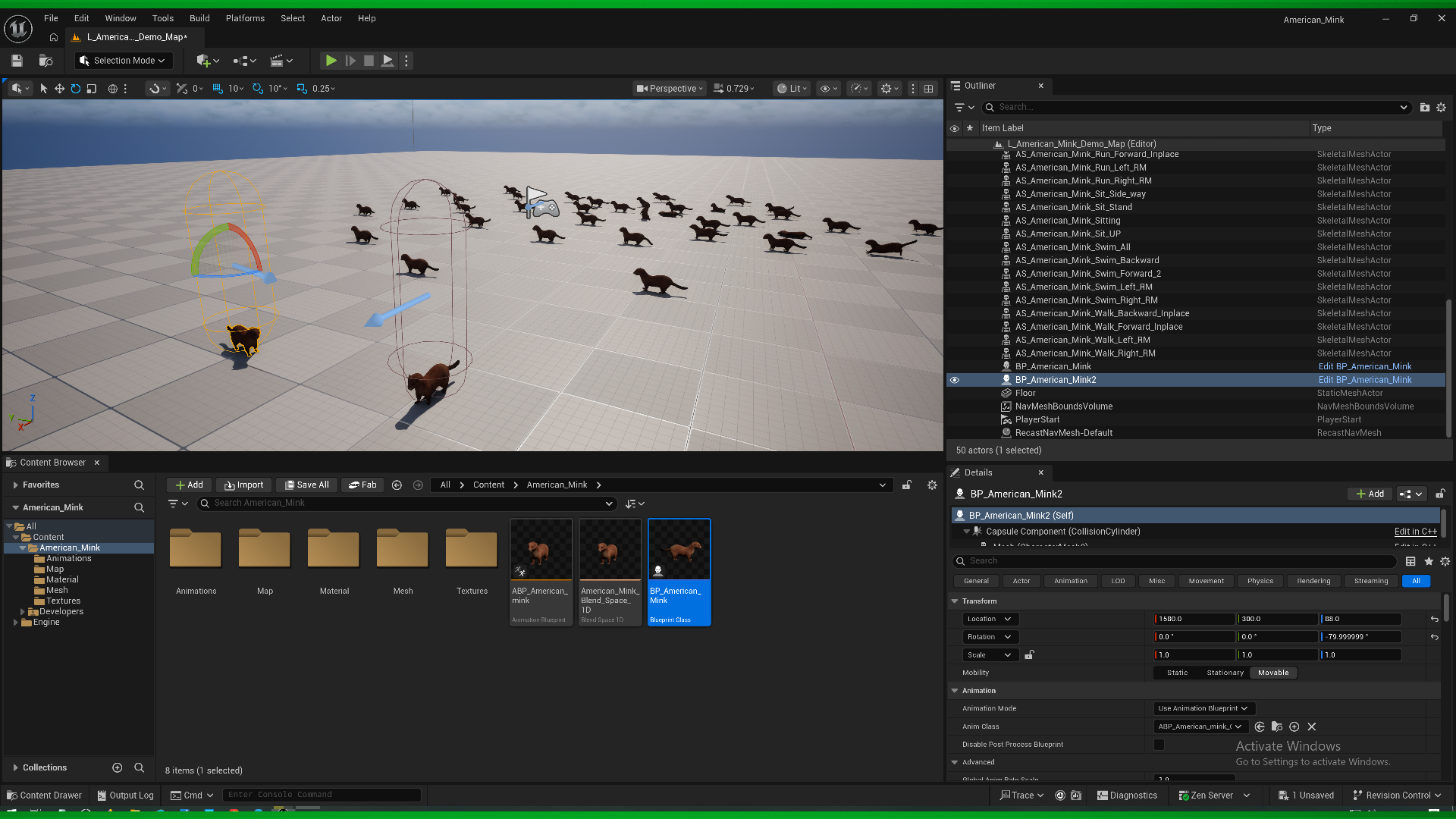
Task: Expand the Animation Mode dropdown
Action: pos(1204,708)
